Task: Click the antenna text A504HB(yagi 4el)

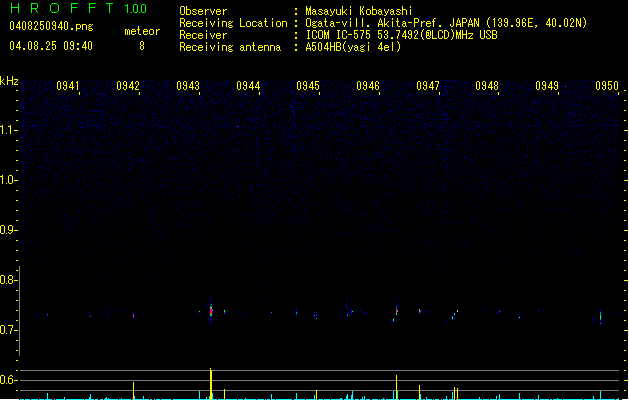Action: (x=353, y=47)
